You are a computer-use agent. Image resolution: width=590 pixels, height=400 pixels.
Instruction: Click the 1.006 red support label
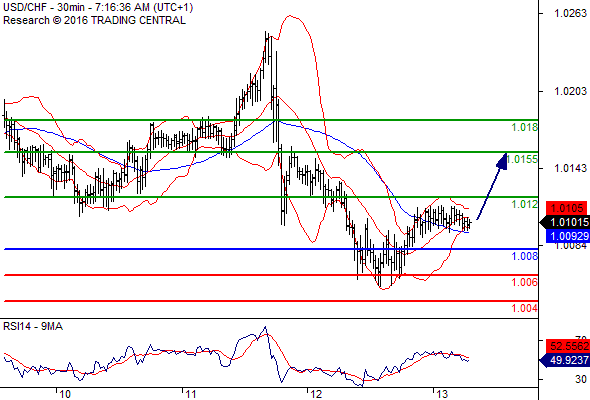tap(525, 282)
